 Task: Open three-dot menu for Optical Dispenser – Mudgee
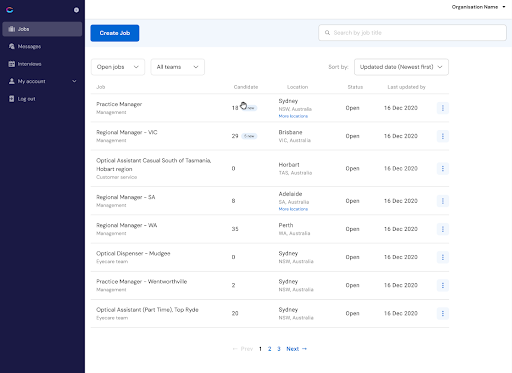(x=443, y=257)
